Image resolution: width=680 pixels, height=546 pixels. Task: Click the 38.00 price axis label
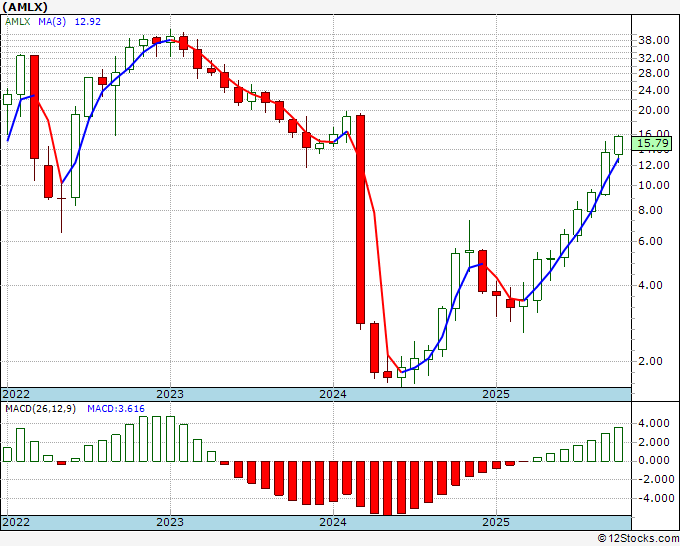[x=654, y=40]
